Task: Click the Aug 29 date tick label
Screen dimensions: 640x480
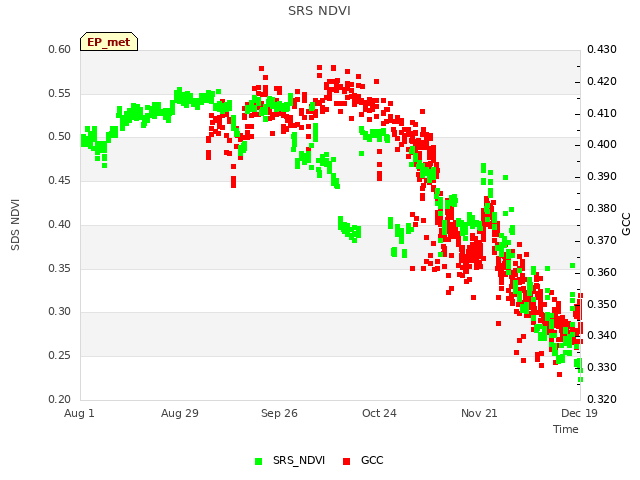Action: click(180, 413)
